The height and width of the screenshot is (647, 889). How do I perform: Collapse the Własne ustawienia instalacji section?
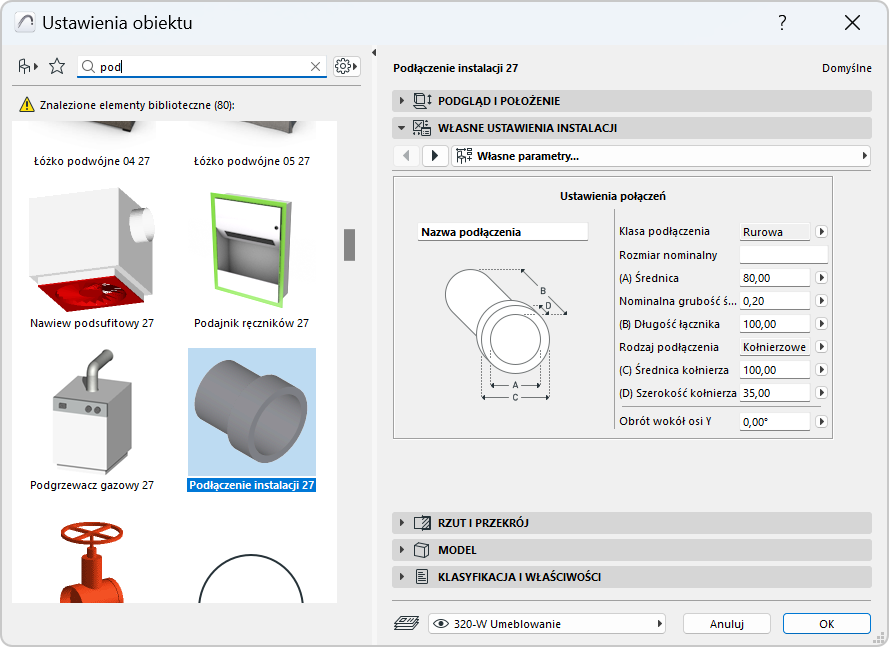coord(401,128)
